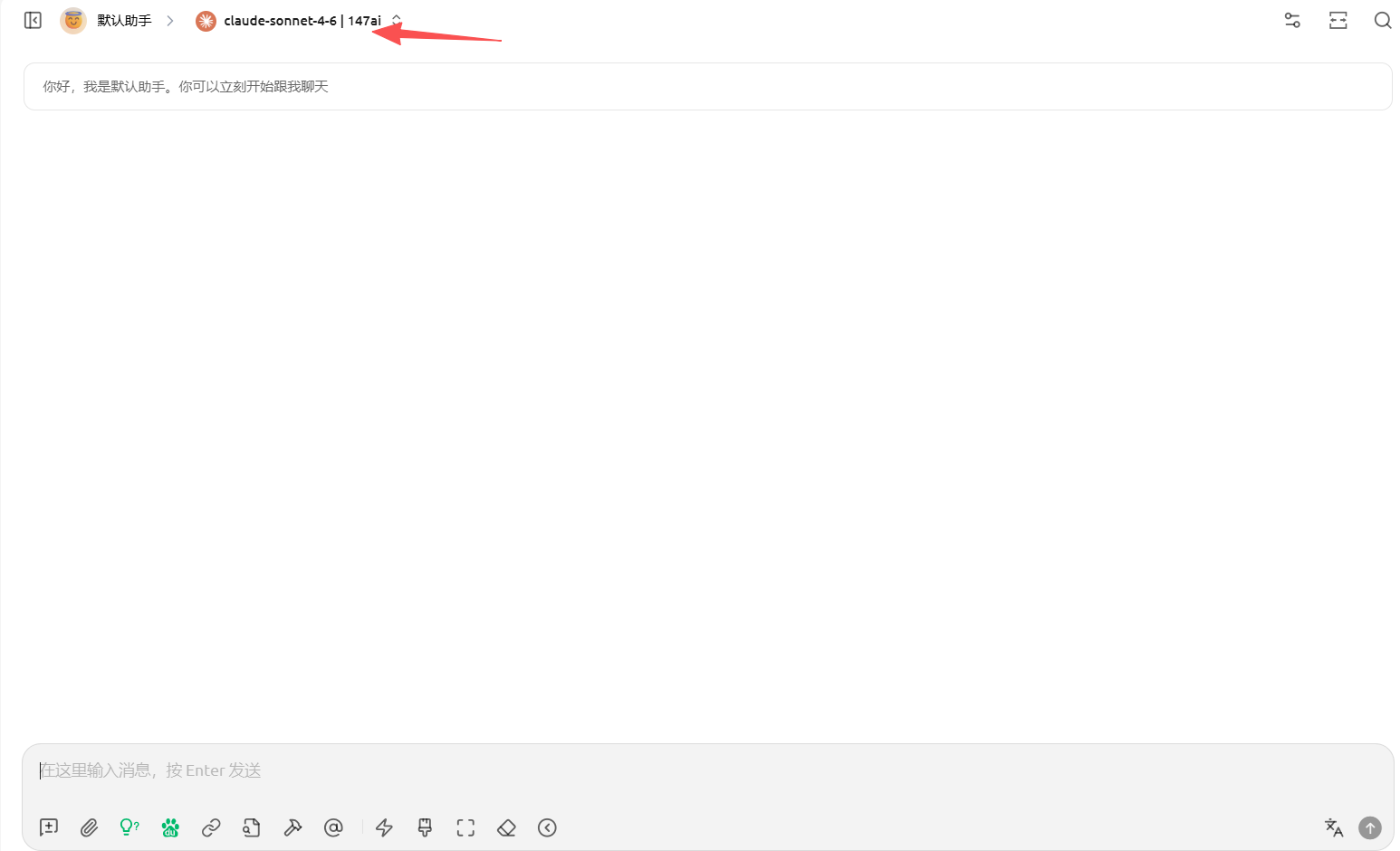
Task: Click the default assistant avatar
Action: click(73, 20)
